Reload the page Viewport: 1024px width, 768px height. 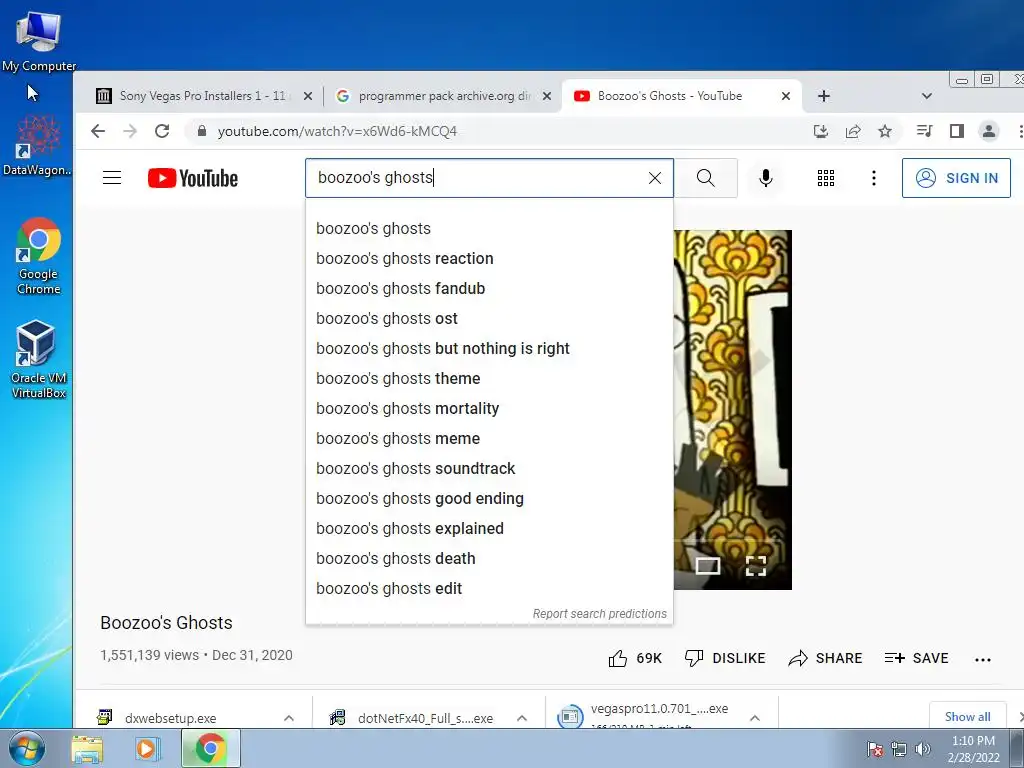point(162,131)
